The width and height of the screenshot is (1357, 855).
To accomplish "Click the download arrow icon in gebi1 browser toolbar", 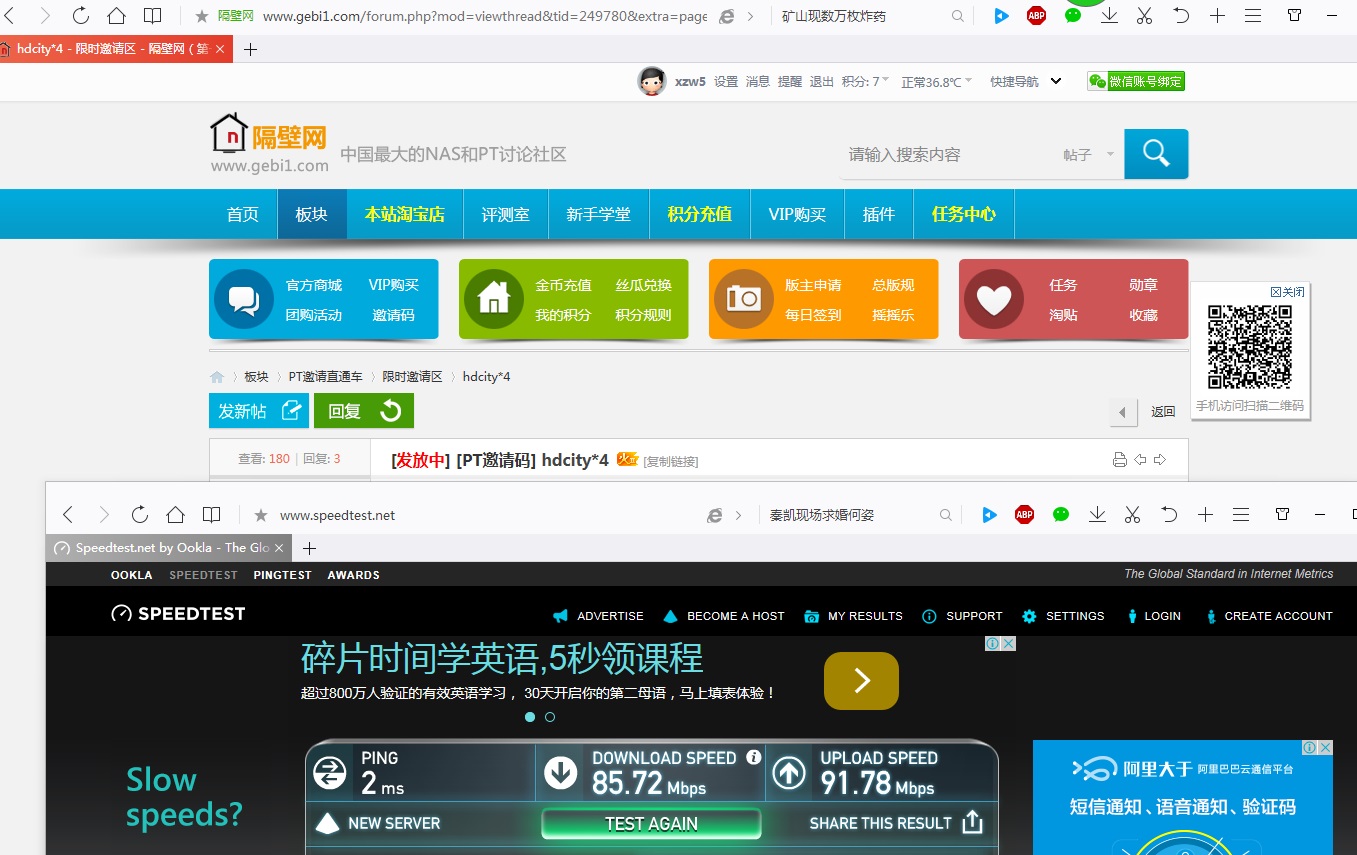I will point(1109,16).
